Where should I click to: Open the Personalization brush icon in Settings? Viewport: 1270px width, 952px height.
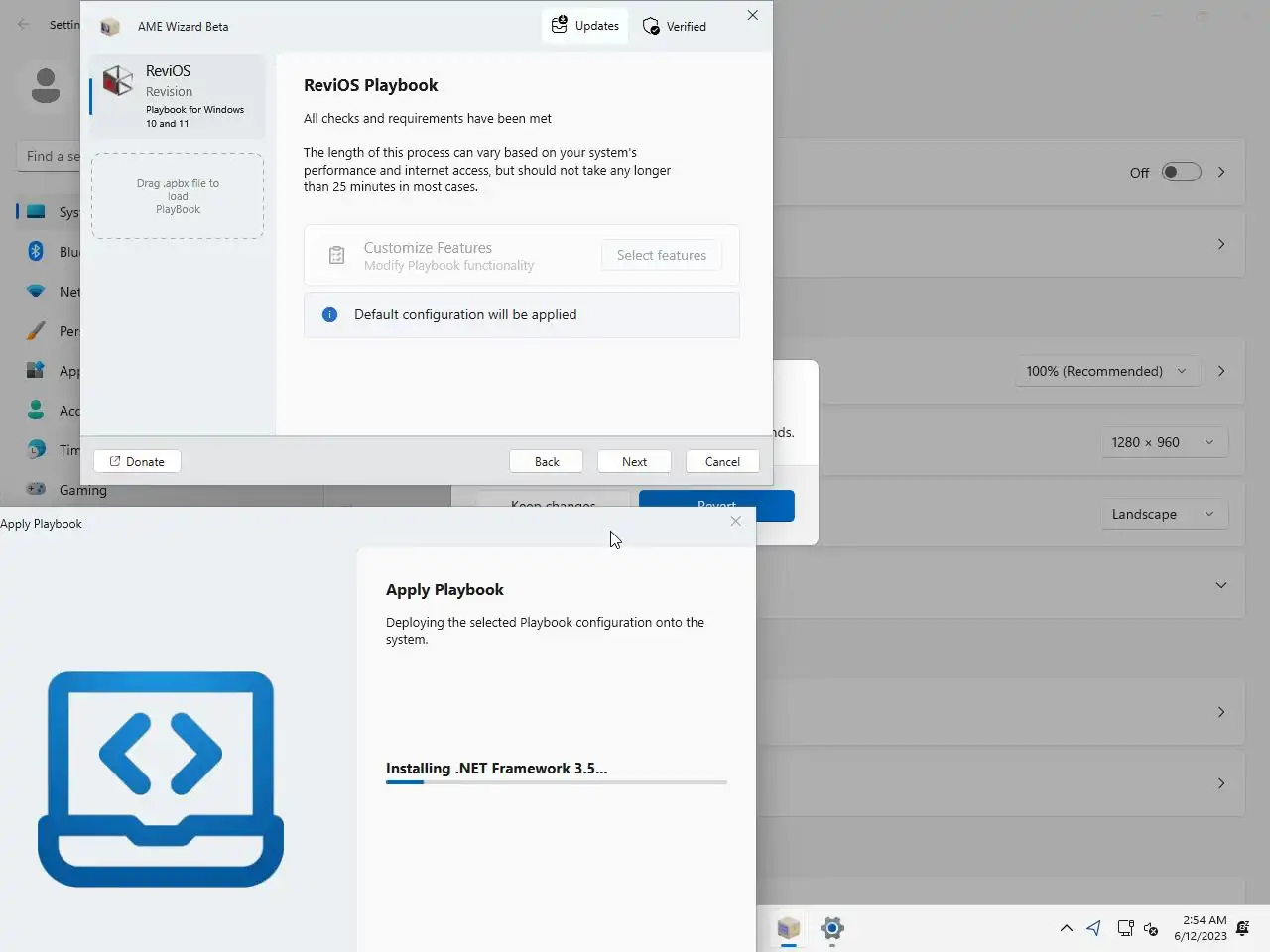[x=36, y=330]
